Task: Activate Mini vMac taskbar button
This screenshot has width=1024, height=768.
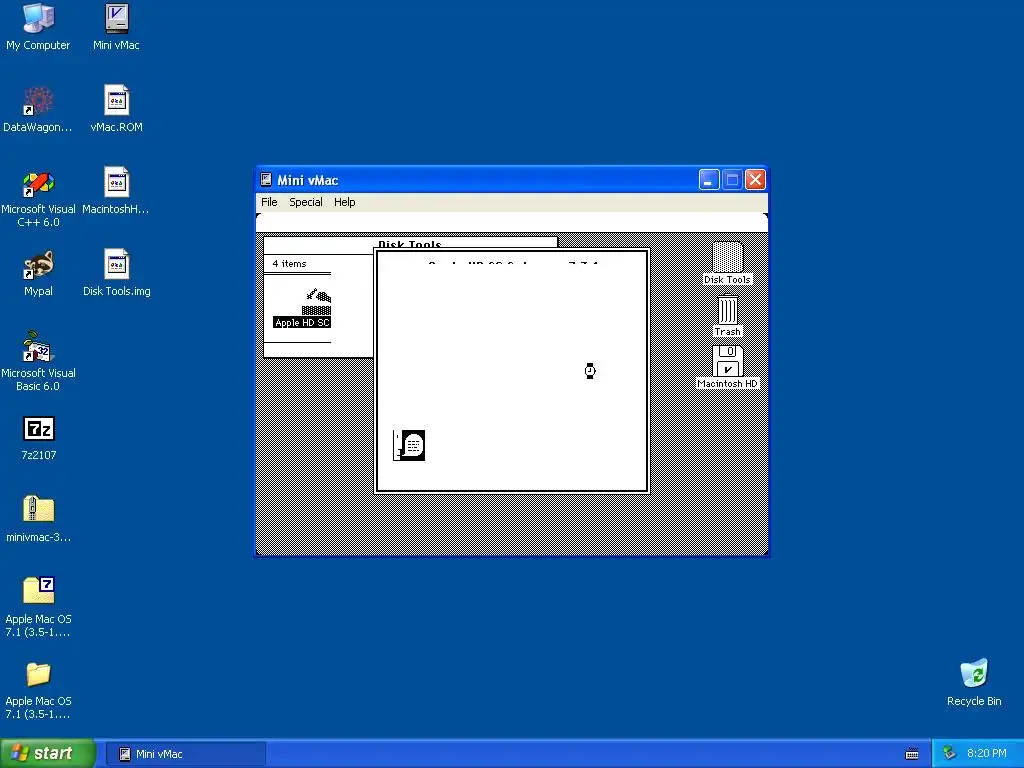Action: [185, 754]
